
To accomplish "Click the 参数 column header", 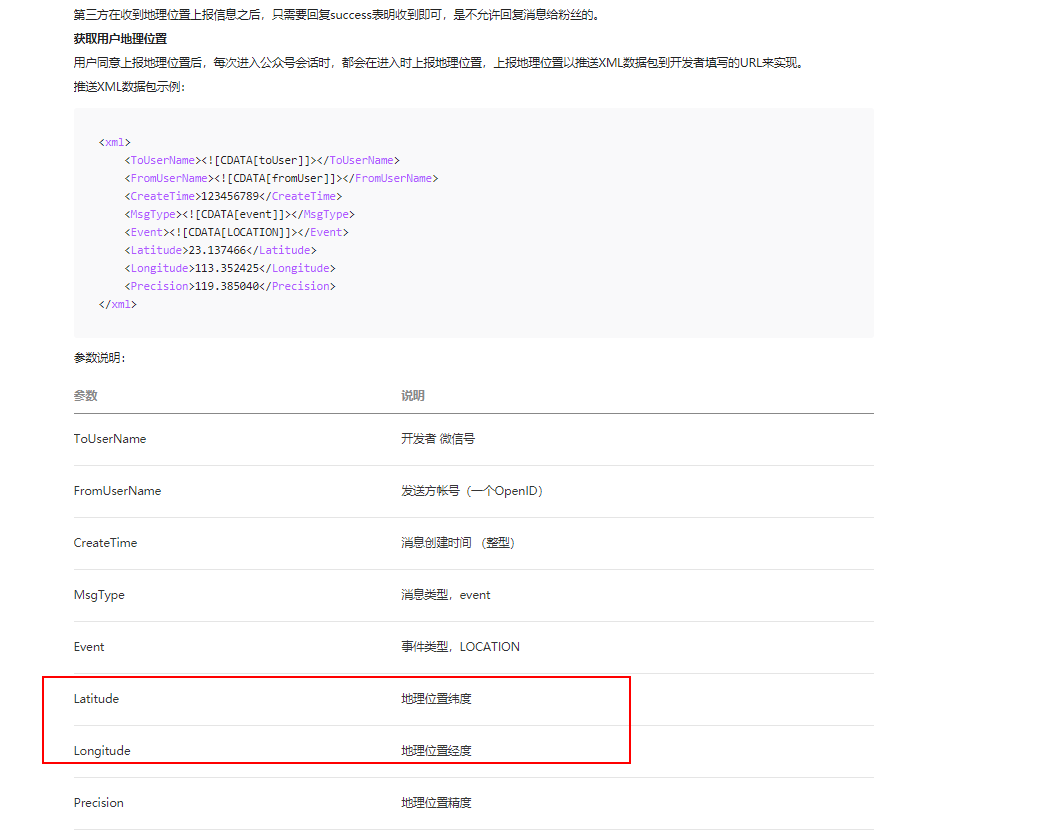I will (x=85, y=395).
